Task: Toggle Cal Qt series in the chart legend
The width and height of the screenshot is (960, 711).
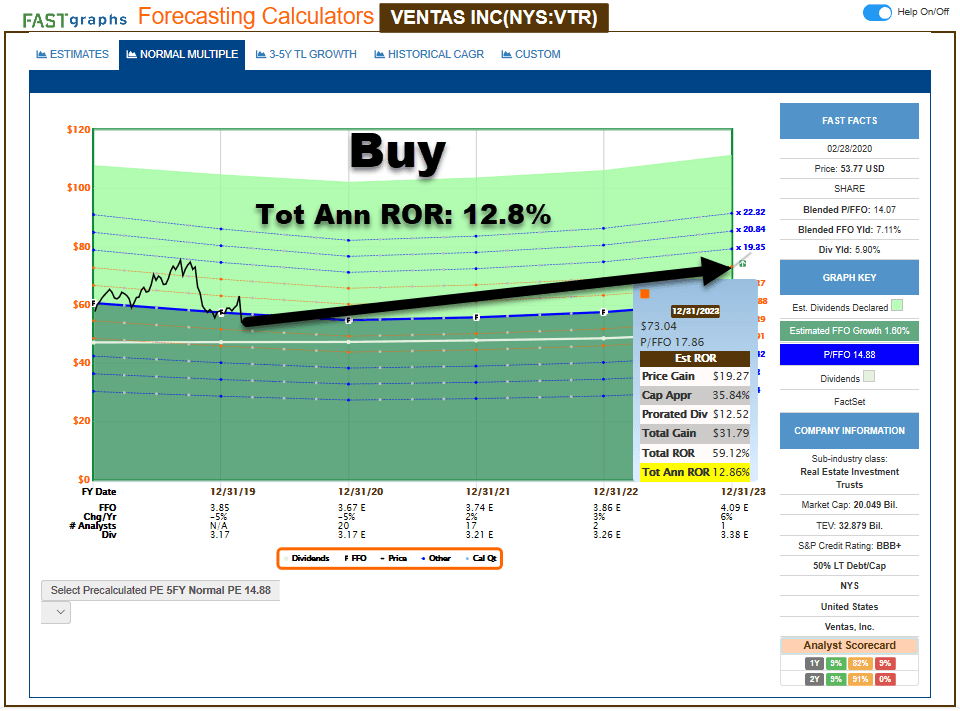Action: coord(481,559)
